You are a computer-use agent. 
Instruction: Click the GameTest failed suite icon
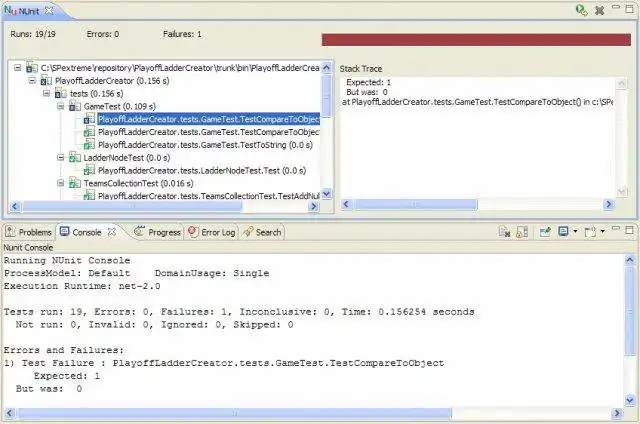point(75,107)
